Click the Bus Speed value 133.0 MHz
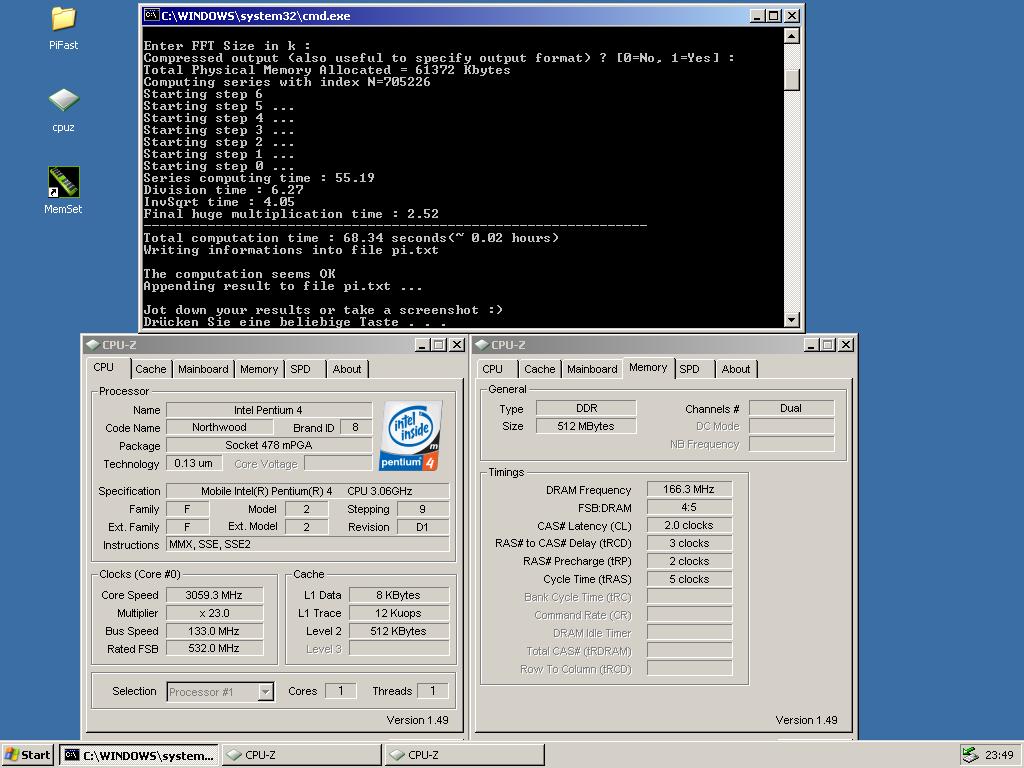 click(214, 631)
